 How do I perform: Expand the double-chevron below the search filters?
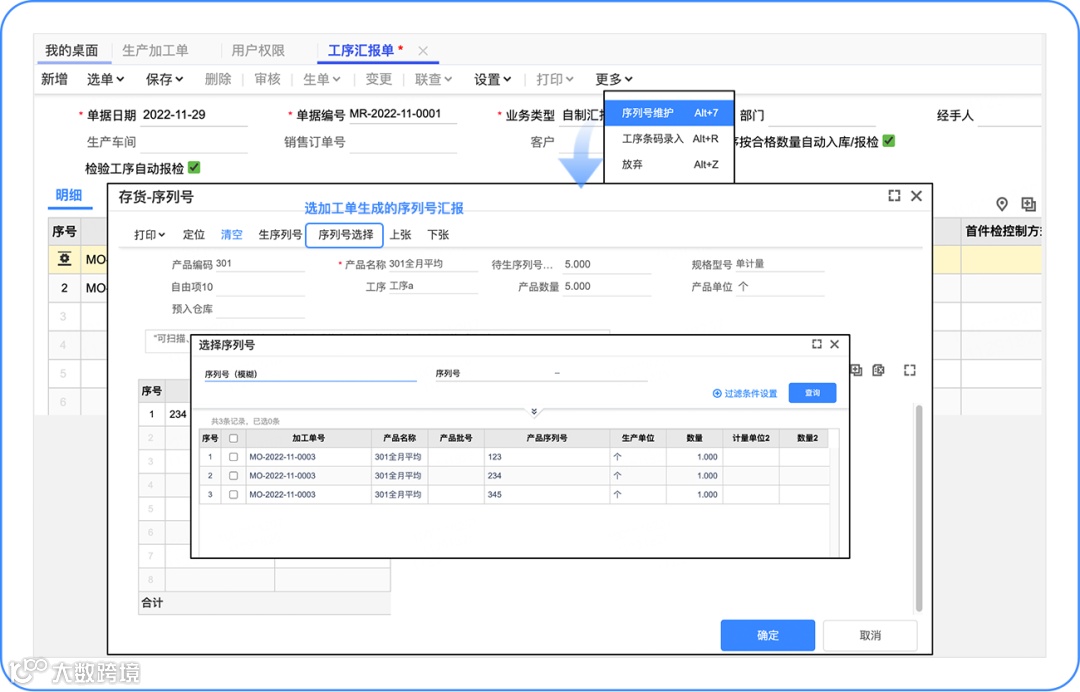click(534, 412)
